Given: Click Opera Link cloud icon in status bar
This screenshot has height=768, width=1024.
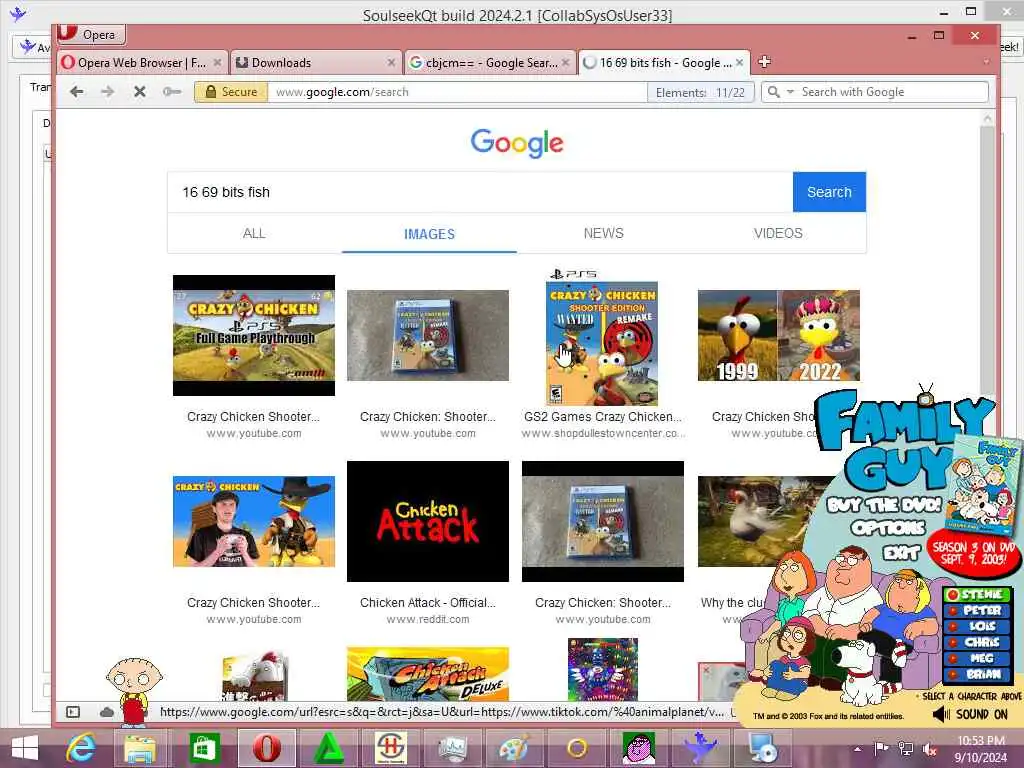Looking at the screenshot, I should tap(106, 712).
